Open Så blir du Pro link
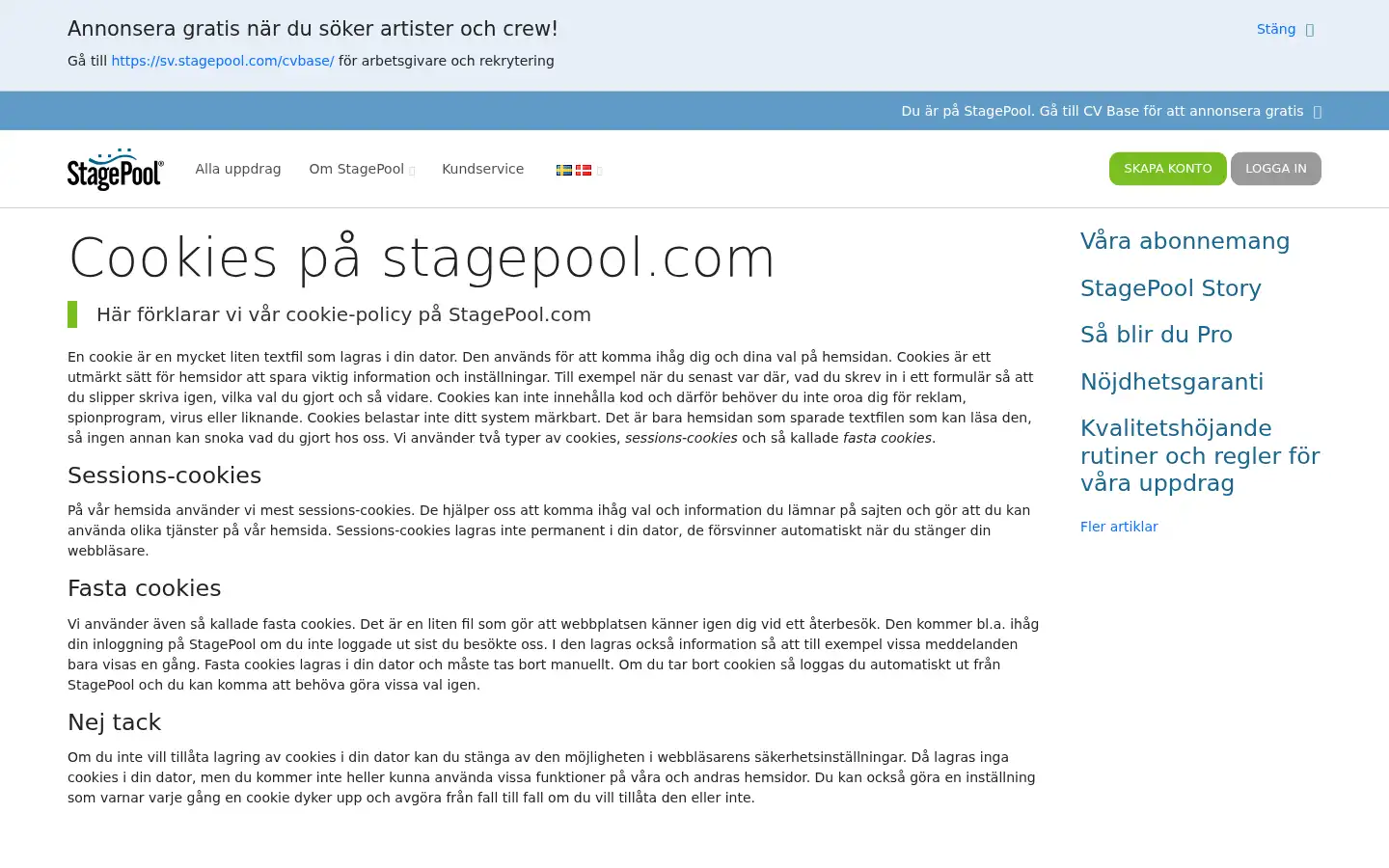This screenshot has height=868, width=1389. click(1156, 335)
